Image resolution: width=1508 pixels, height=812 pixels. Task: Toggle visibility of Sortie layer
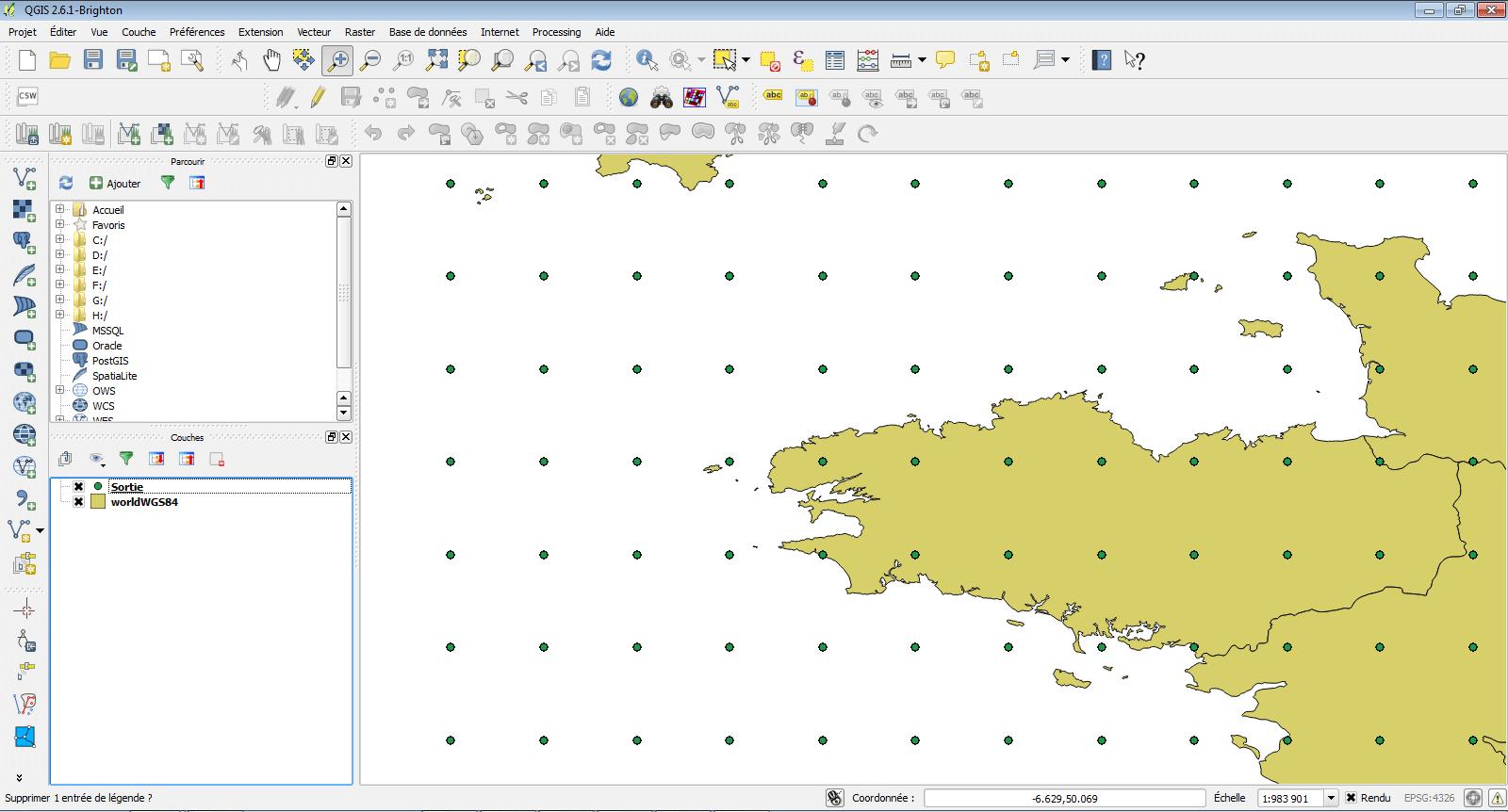tap(79, 487)
